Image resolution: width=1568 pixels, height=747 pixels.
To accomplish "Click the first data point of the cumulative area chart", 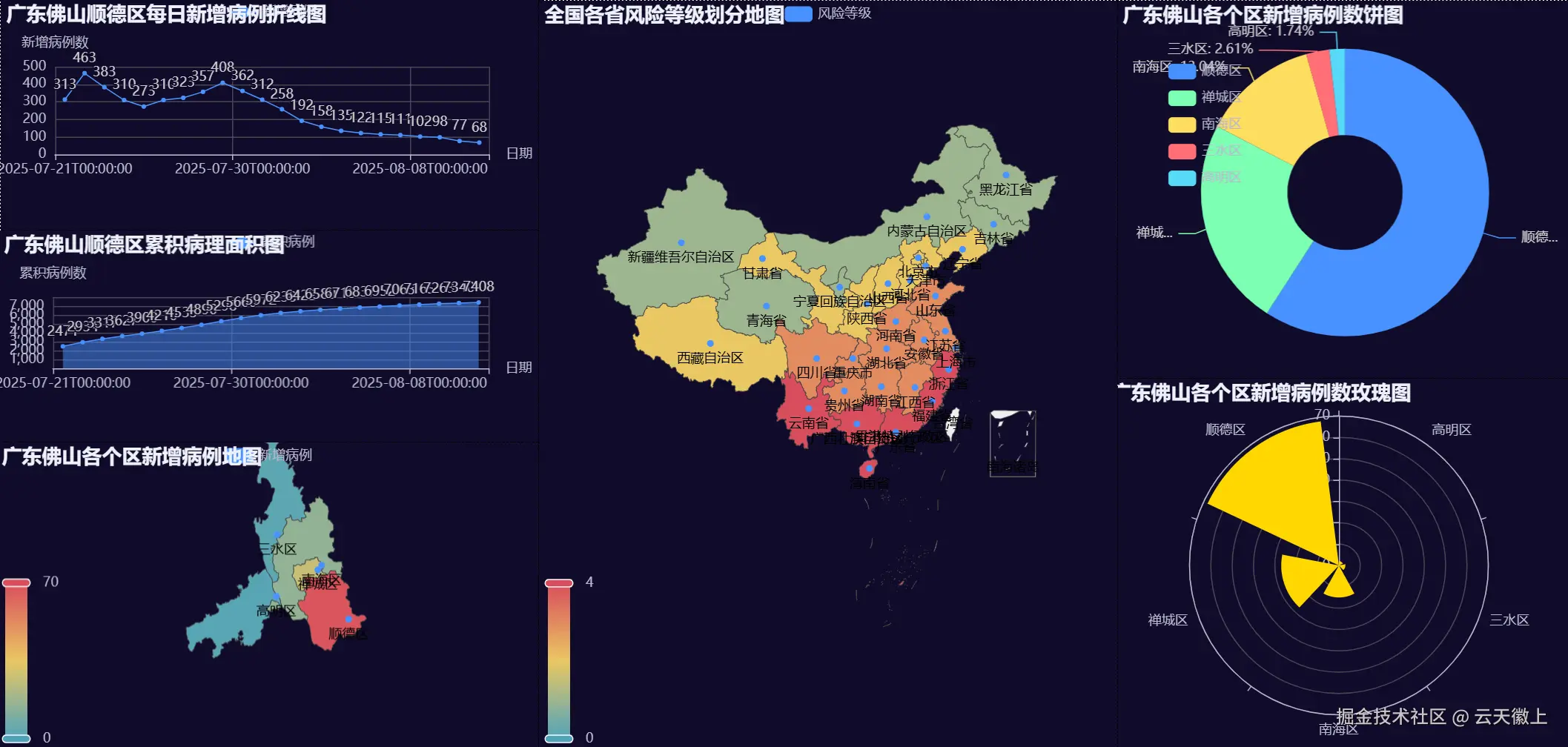I will (x=63, y=346).
